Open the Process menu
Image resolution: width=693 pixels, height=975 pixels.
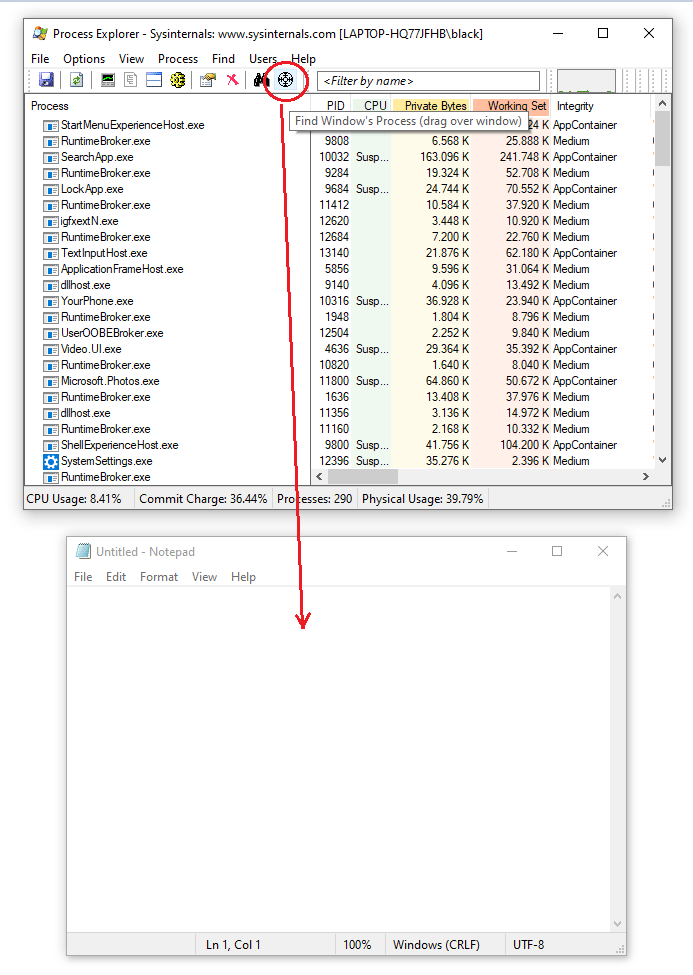(178, 59)
